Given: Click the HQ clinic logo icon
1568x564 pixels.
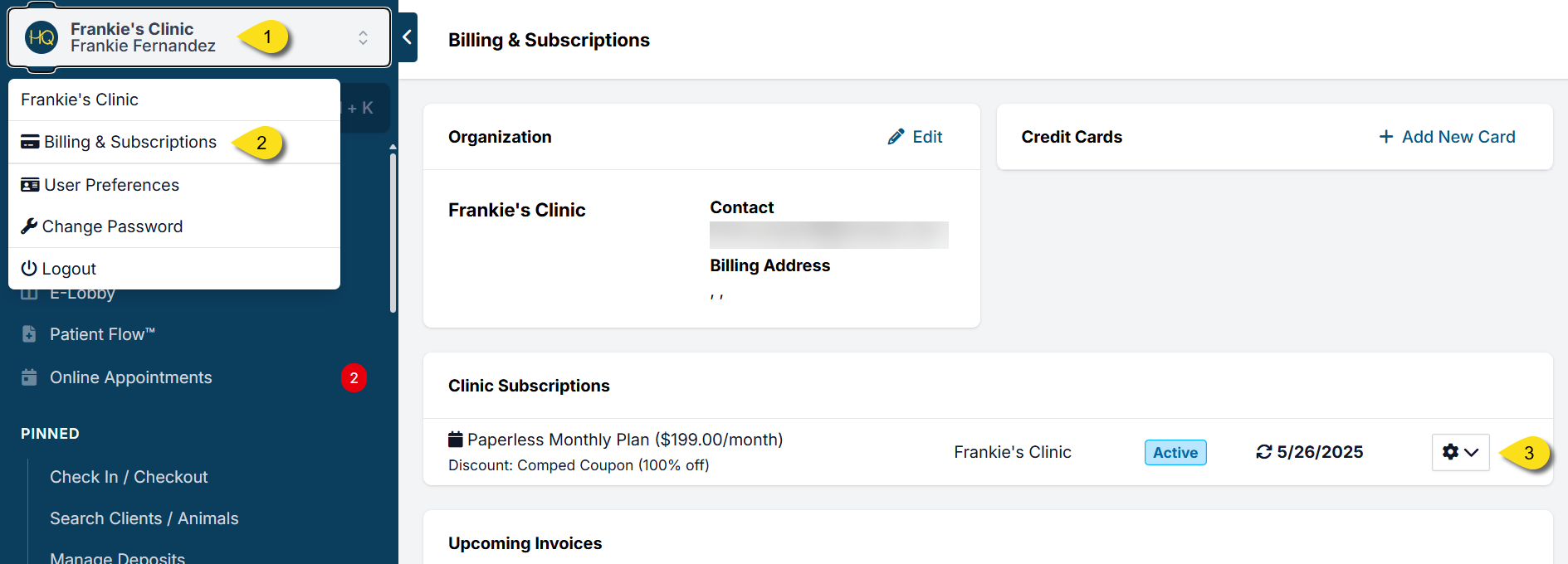Looking at the screenshot, I should (x=42, y=37).
